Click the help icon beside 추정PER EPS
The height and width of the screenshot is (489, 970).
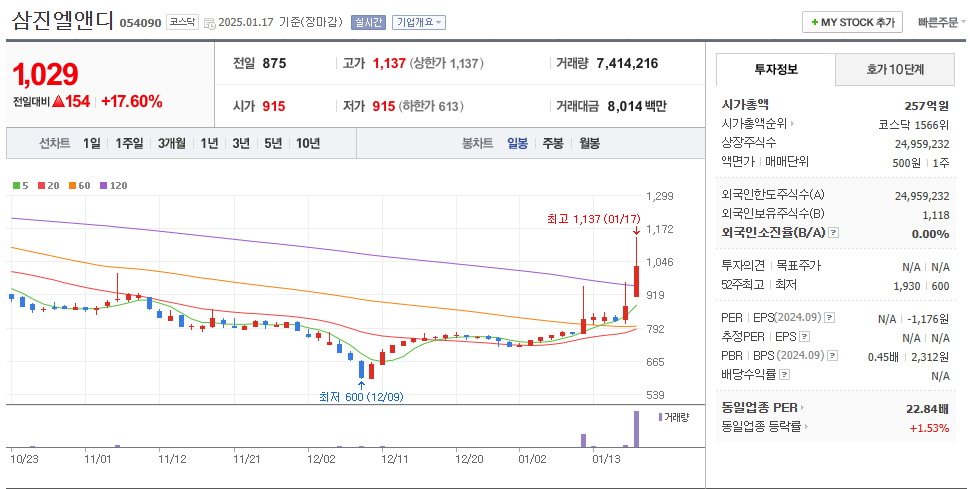point(804,337)
